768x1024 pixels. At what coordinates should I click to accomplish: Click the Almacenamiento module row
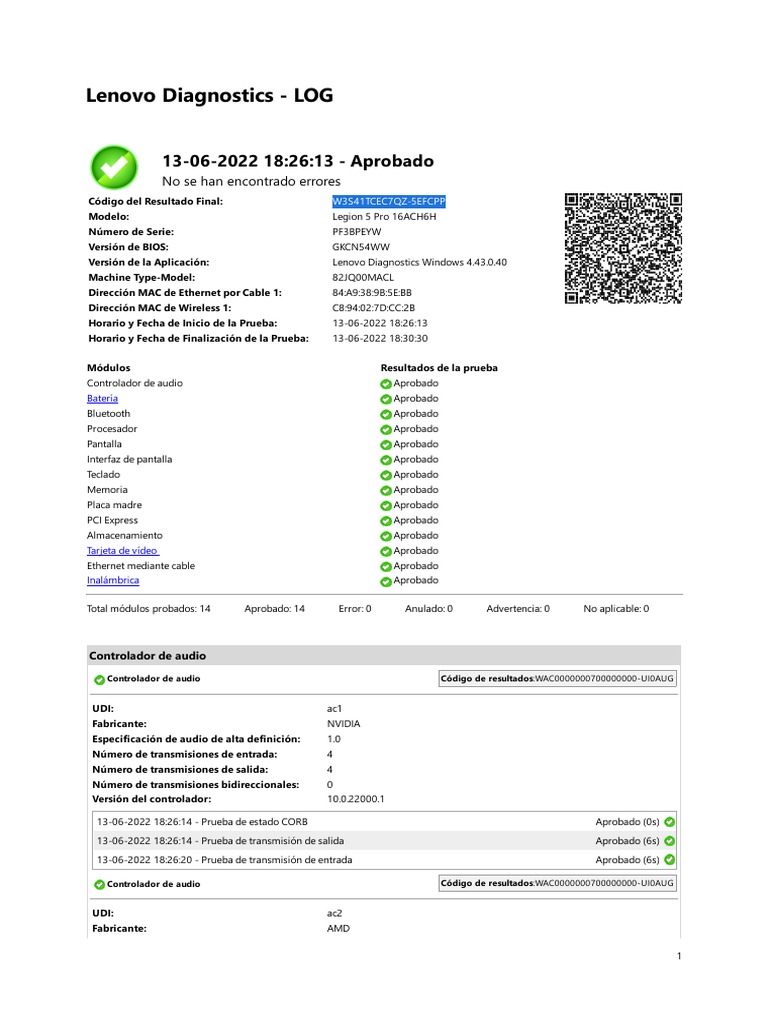pos(125,536)
